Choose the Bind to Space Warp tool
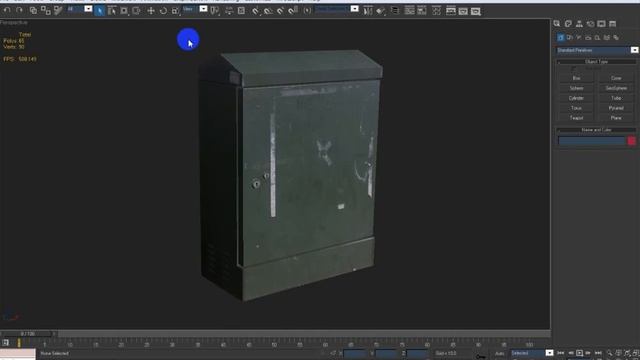This screenshot has width=640, height=360. click(58, 11)
